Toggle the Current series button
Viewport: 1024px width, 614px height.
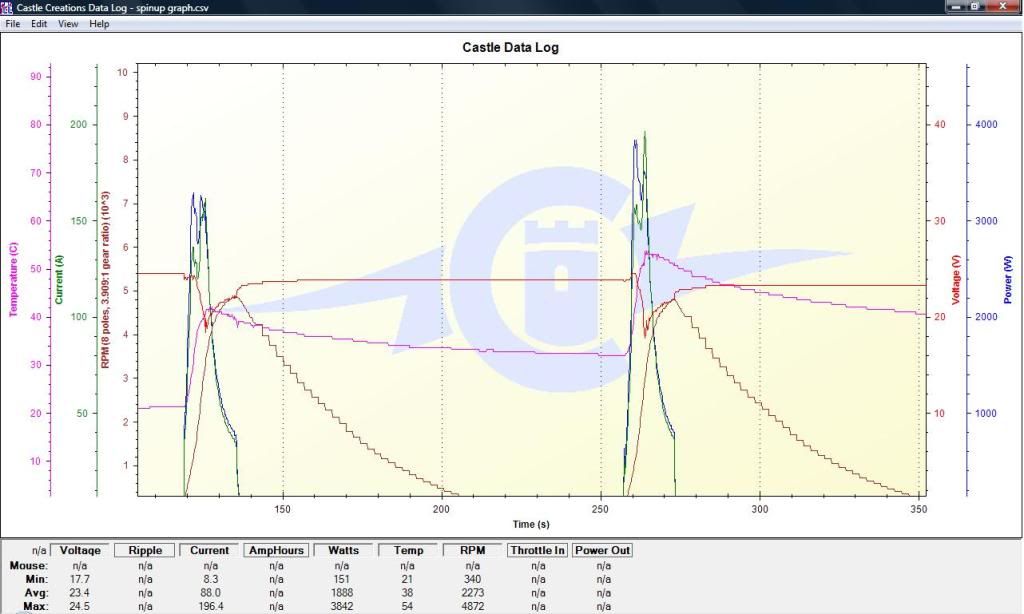click(209, 550)
